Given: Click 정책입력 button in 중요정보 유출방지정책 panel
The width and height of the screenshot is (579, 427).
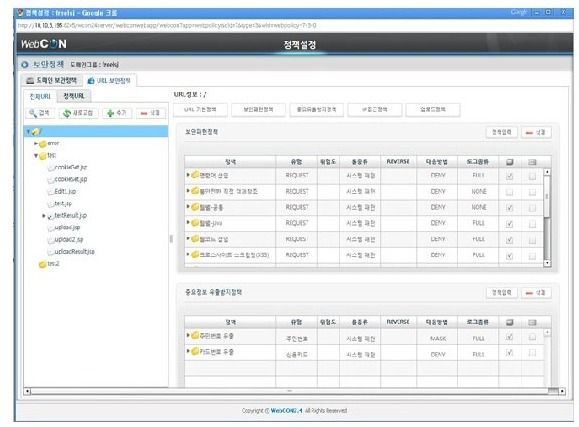Looking at the screenshot, I should (x=501, y=293).
